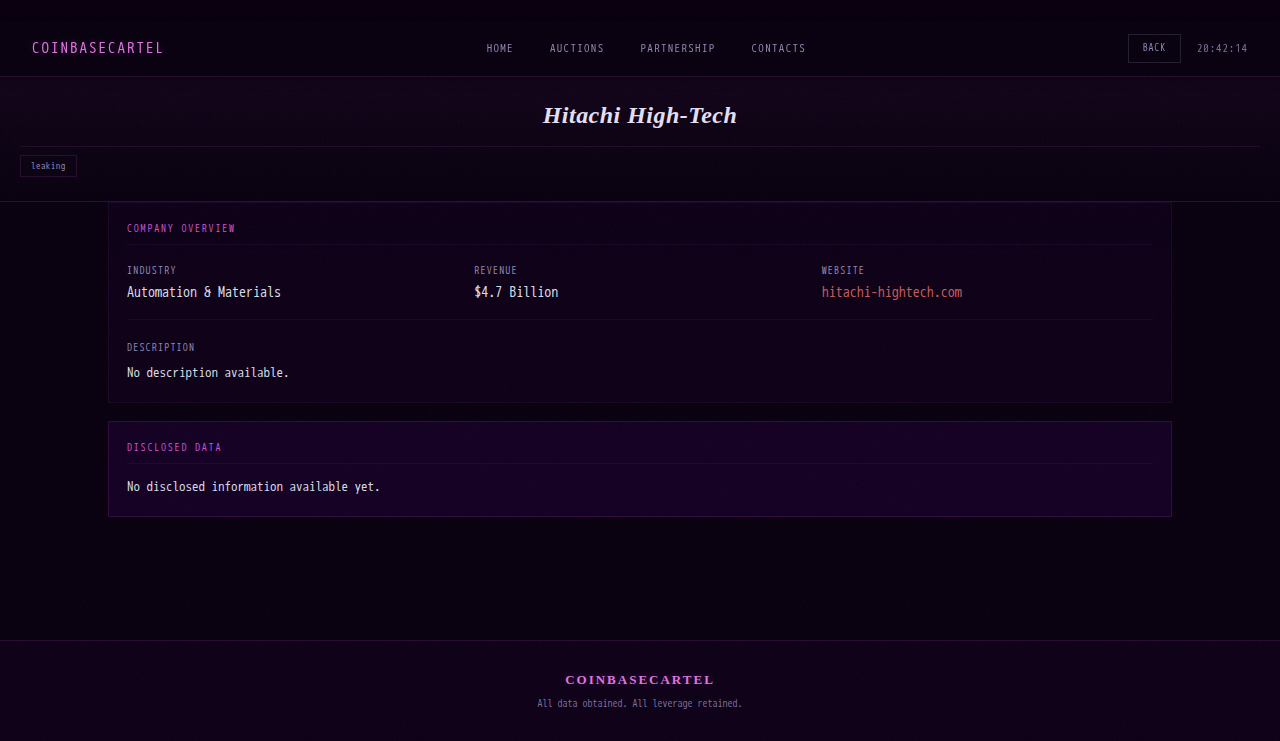Open the Contacts navigation link
Screen dimensions: 1280x741
[778, 48]
